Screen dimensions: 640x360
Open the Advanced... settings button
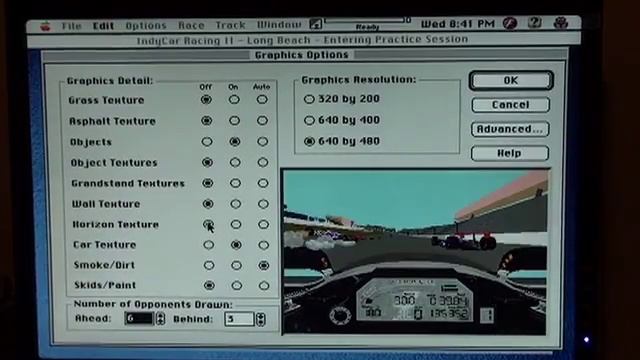pyautogui.click(x=510, y=129)
